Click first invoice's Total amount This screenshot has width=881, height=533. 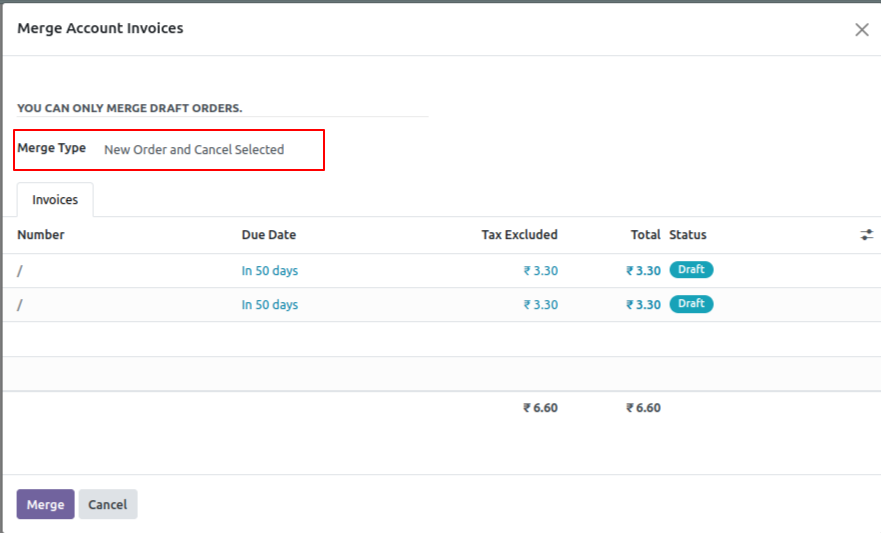click(643, 271)
